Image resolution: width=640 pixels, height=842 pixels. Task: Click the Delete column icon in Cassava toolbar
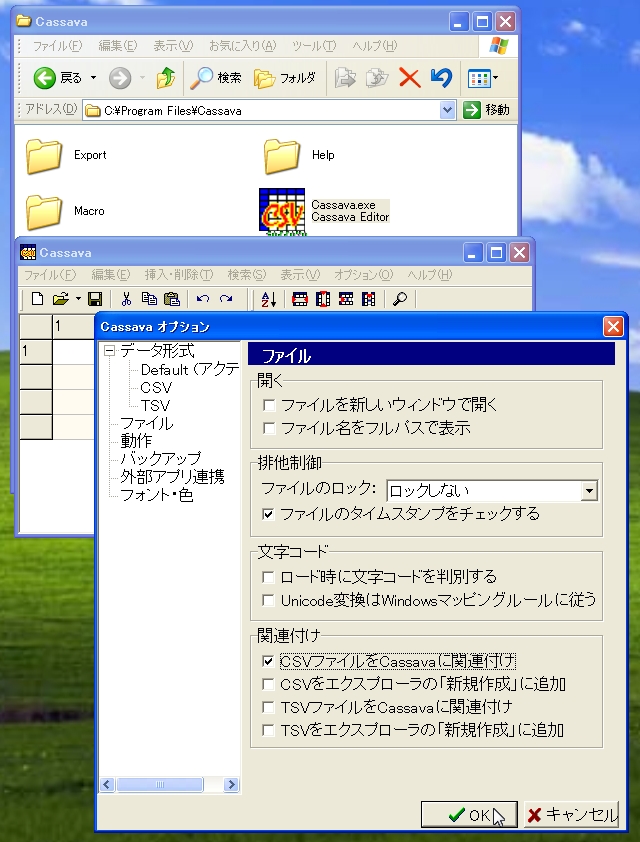click(x=368, y=299)
